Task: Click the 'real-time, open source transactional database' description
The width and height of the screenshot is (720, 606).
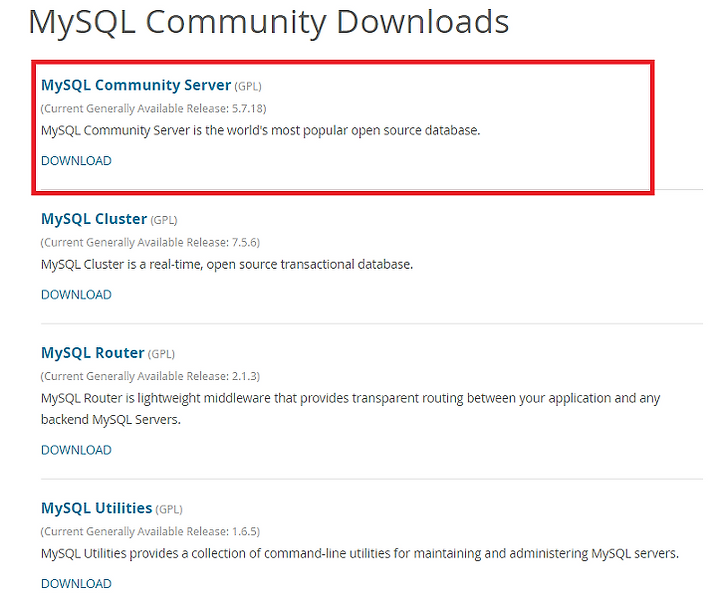Action: coord(227,265)
